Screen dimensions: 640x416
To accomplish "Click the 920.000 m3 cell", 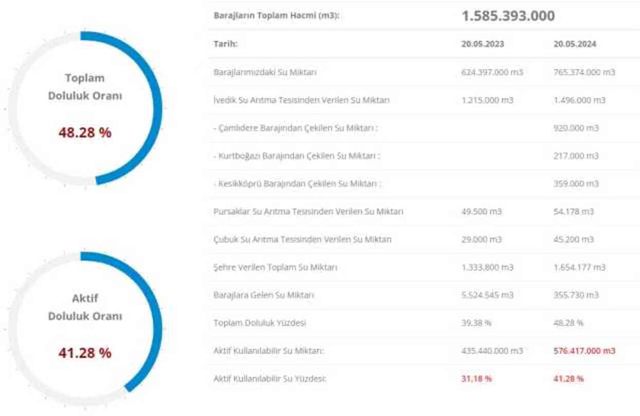I will (x=576, y=128).
